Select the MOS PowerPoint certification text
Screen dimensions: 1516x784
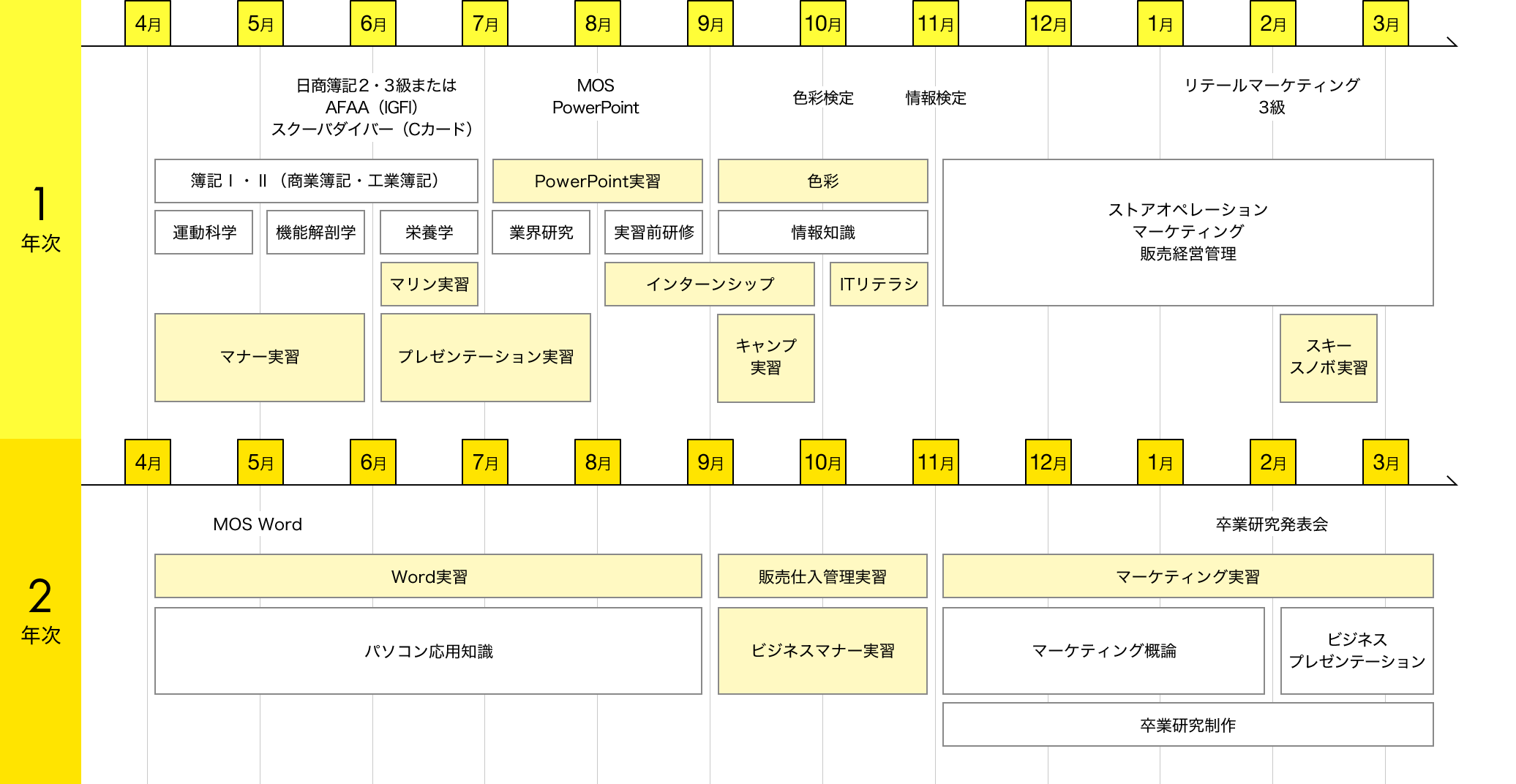(596, 97)
